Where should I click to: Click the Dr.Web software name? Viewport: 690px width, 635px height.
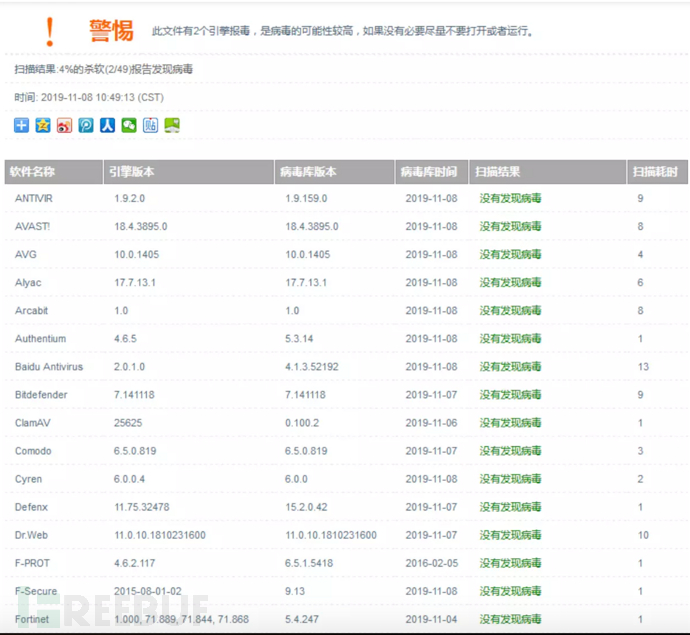(x=31, y=536)
